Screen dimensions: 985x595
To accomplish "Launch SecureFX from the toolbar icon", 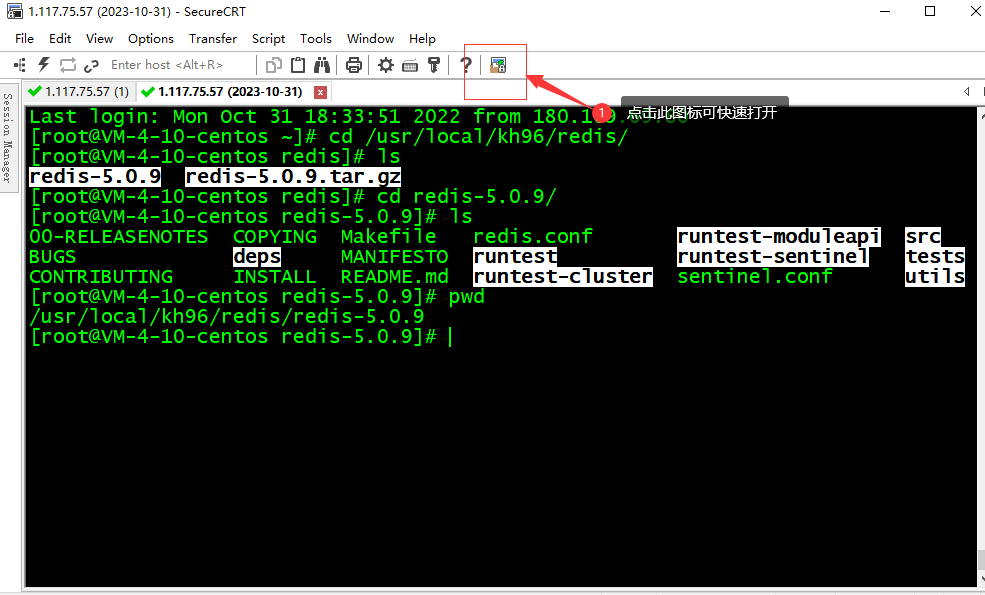I will click(x=498, y=65).
